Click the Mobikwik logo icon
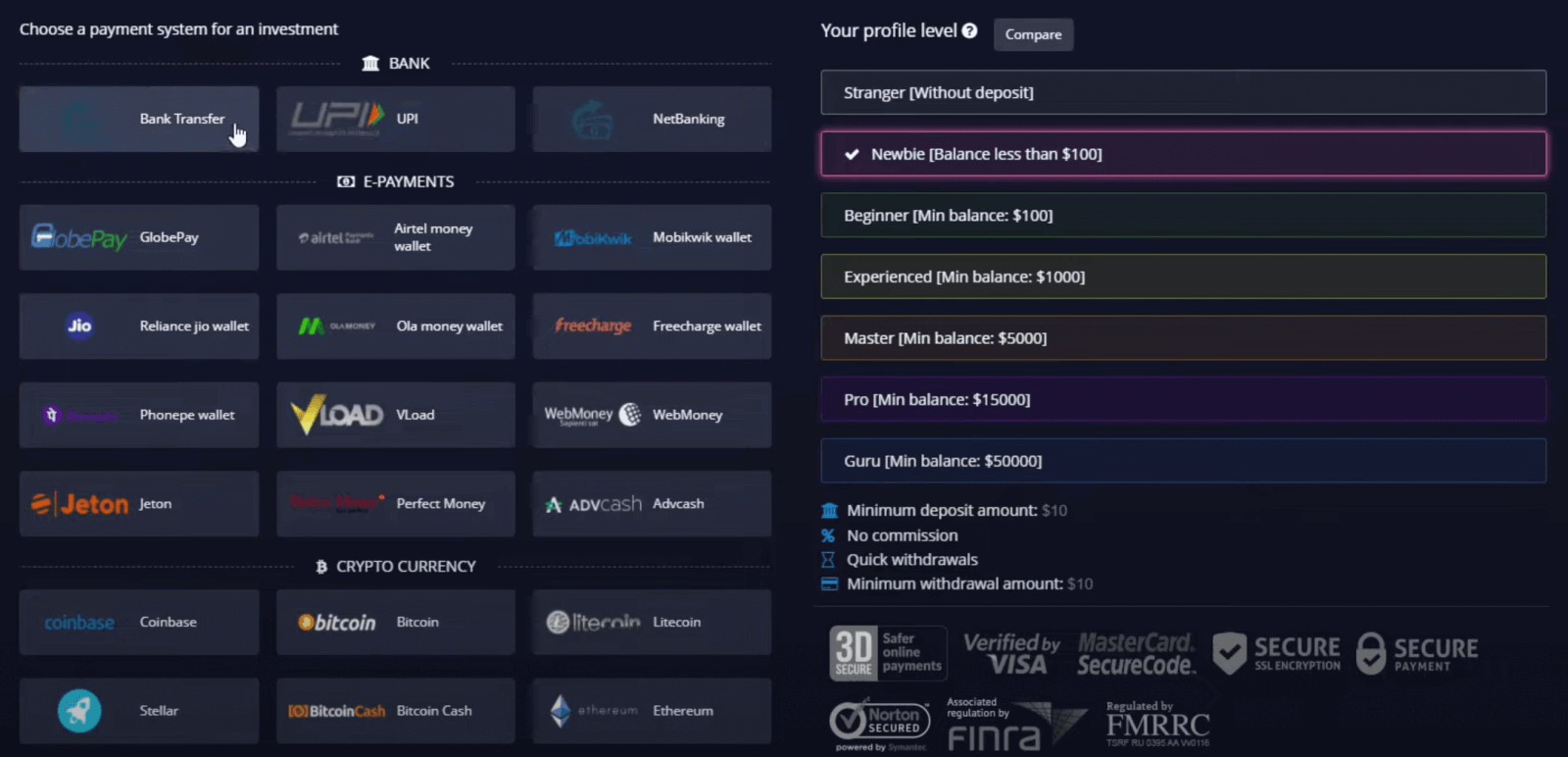 point(593,238)
